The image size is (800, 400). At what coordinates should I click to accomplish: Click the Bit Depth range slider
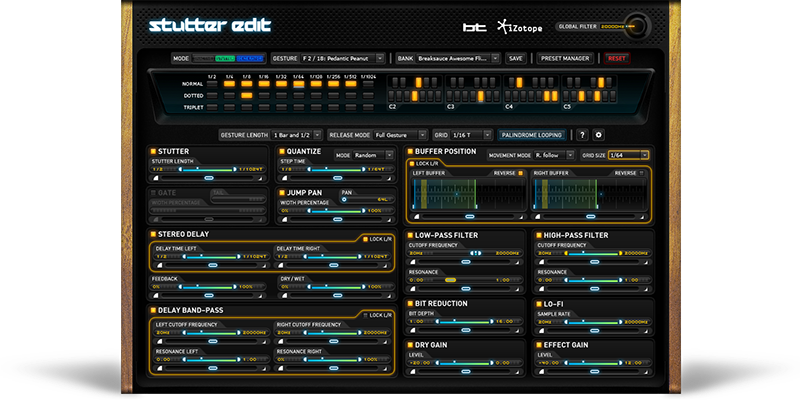point(465,321)
